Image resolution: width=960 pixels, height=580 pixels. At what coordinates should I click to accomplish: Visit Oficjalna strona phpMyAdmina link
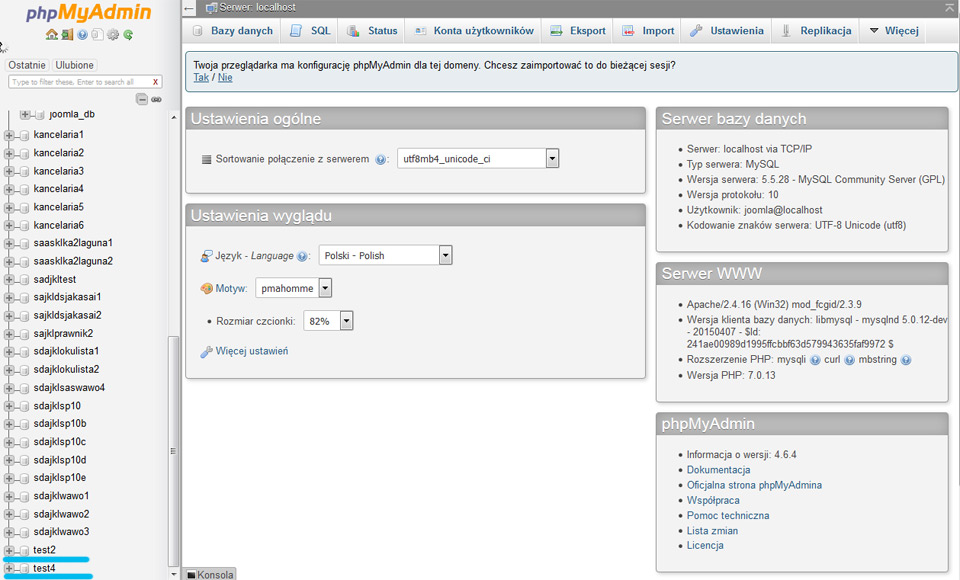[x=754, y=485]
